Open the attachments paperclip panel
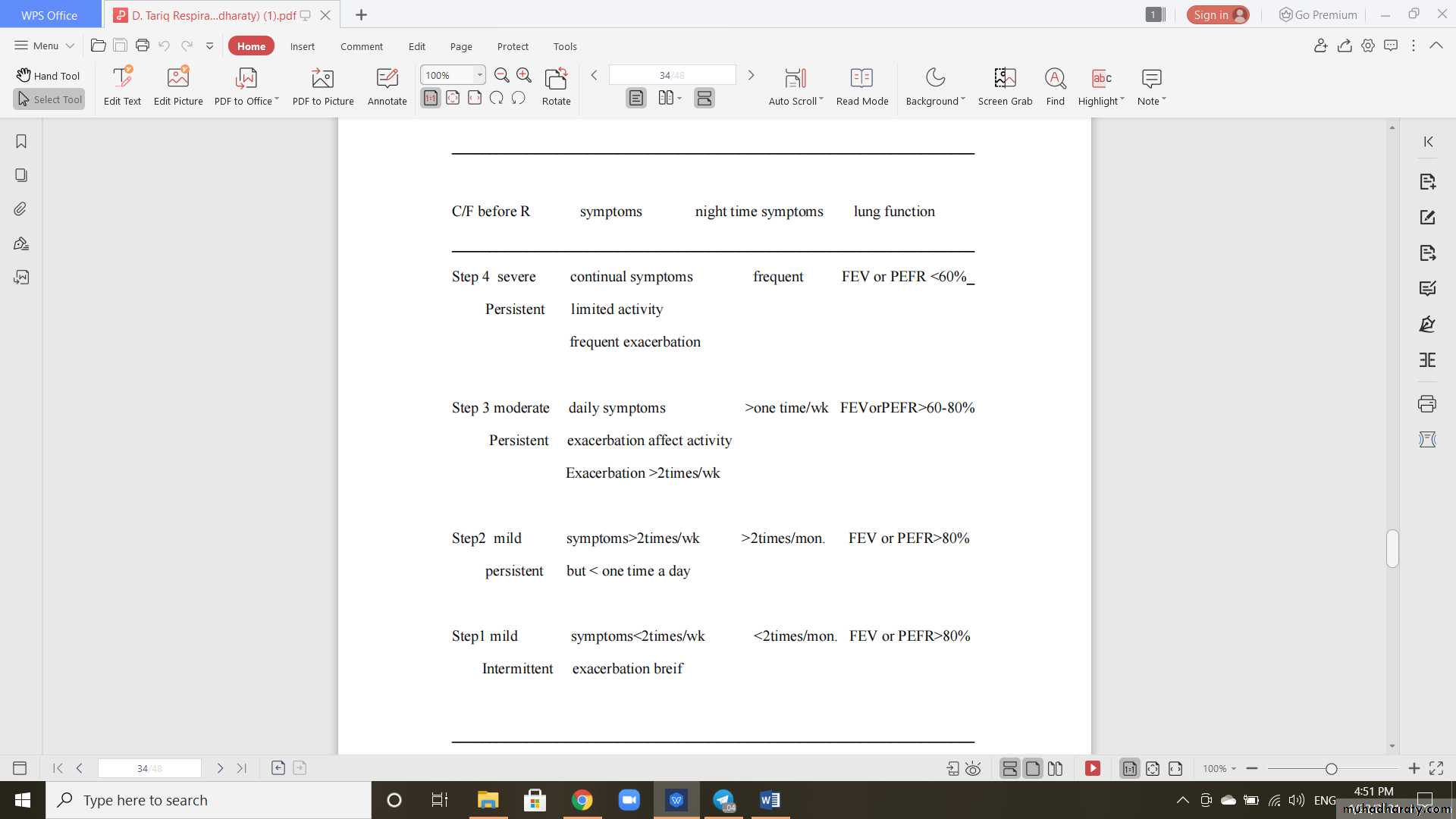This screenshot has height=819, width=1456. [x=21, y=209]
